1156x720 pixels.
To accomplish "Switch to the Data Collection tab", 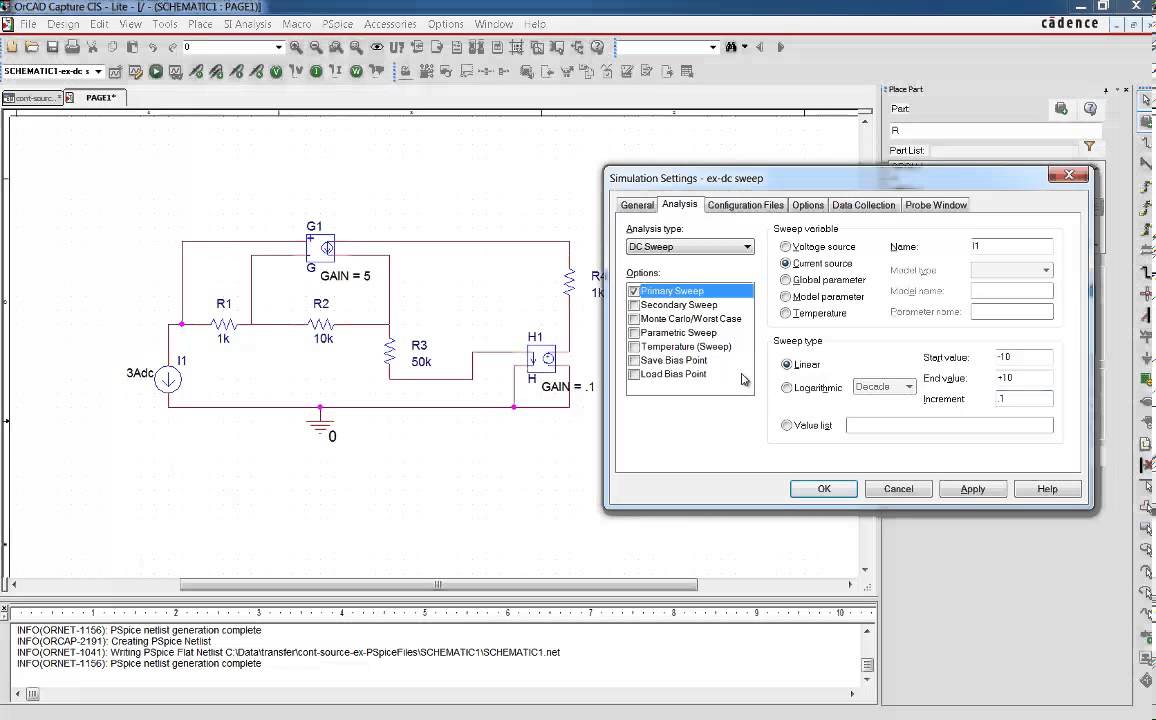I will tap(863, 206).
